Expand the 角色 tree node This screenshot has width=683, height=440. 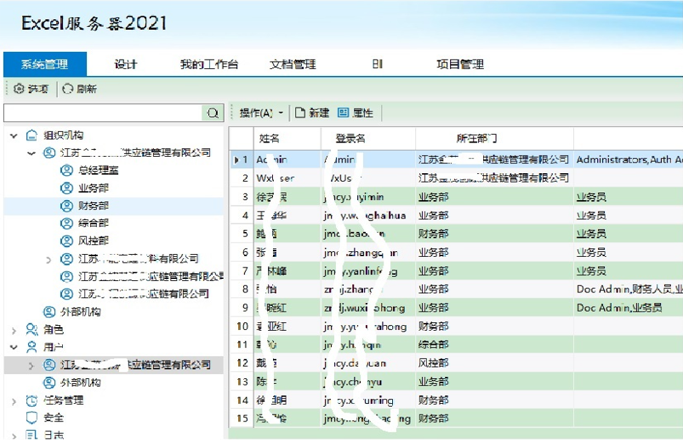14,330
